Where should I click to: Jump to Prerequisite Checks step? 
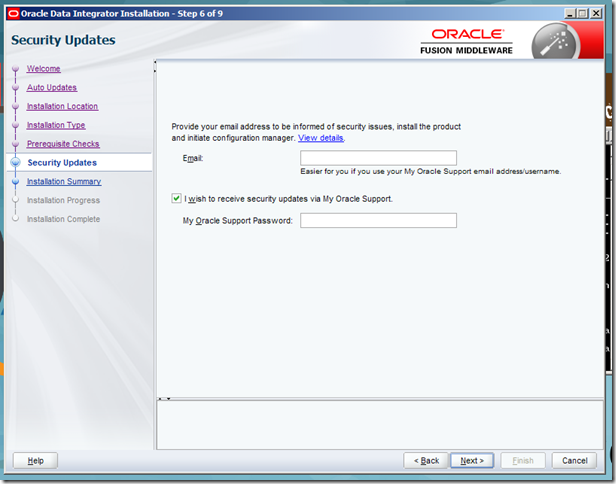click(63, 144)
